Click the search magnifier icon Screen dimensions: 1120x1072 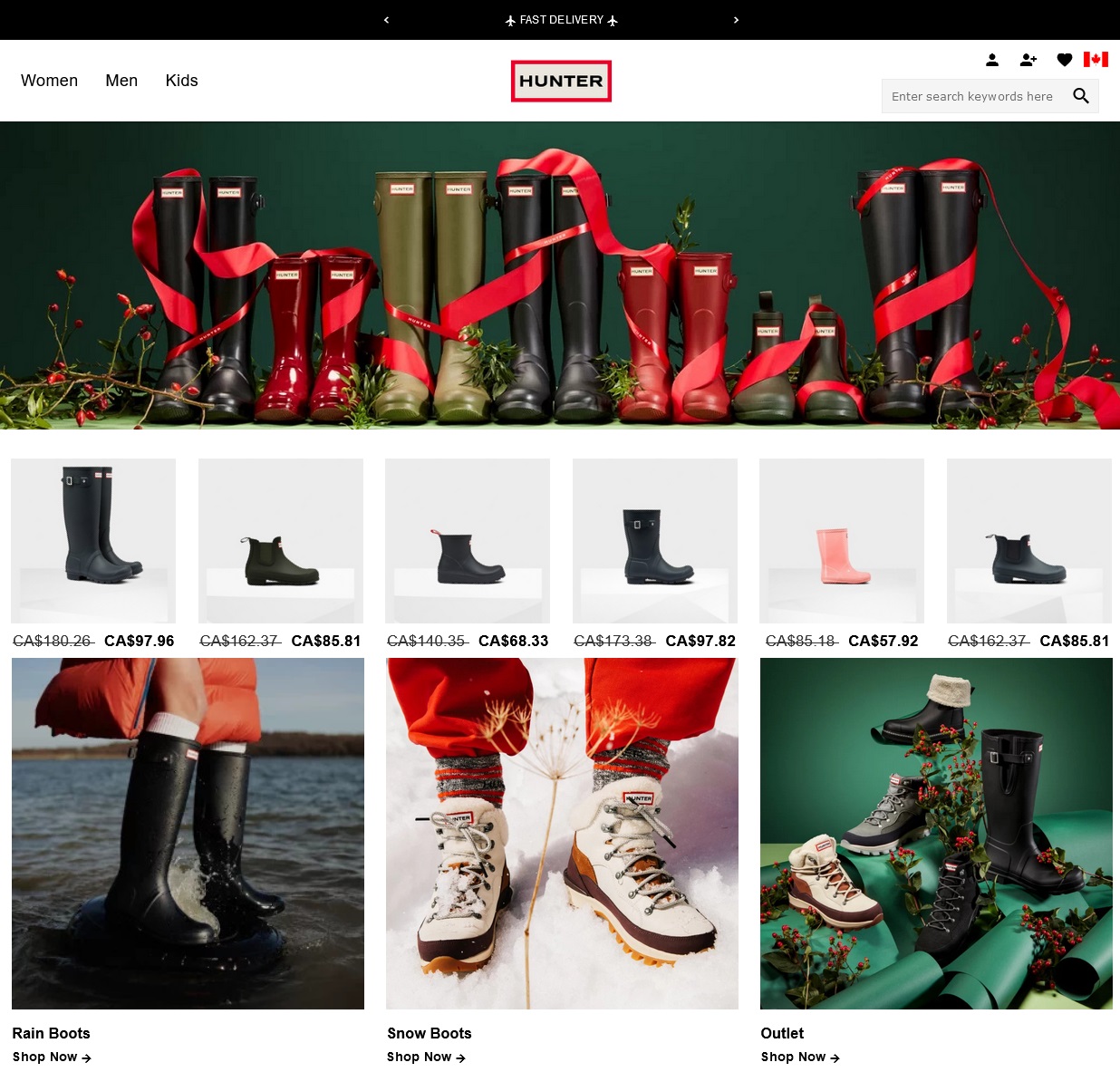pos(1081,95)
